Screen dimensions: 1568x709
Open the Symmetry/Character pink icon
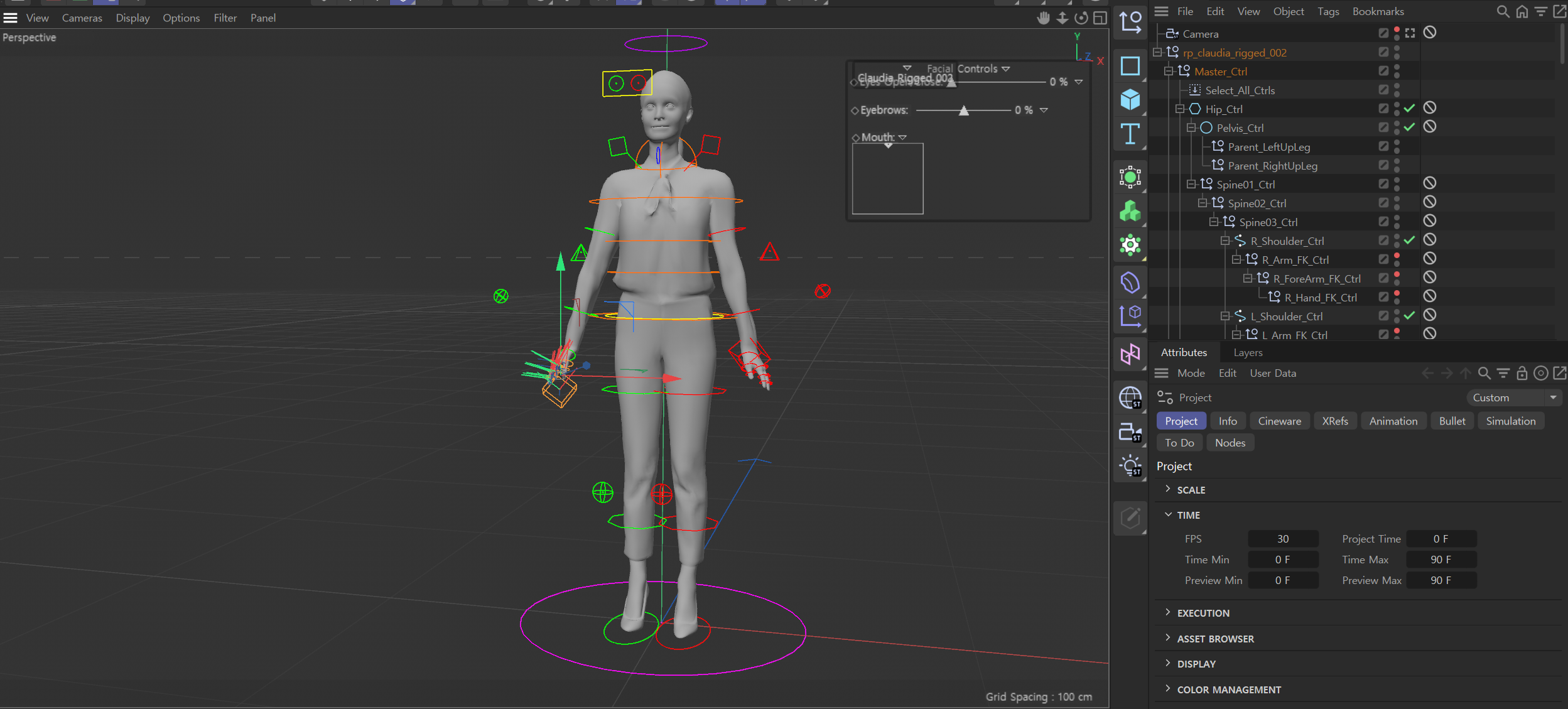[1130, 354]
